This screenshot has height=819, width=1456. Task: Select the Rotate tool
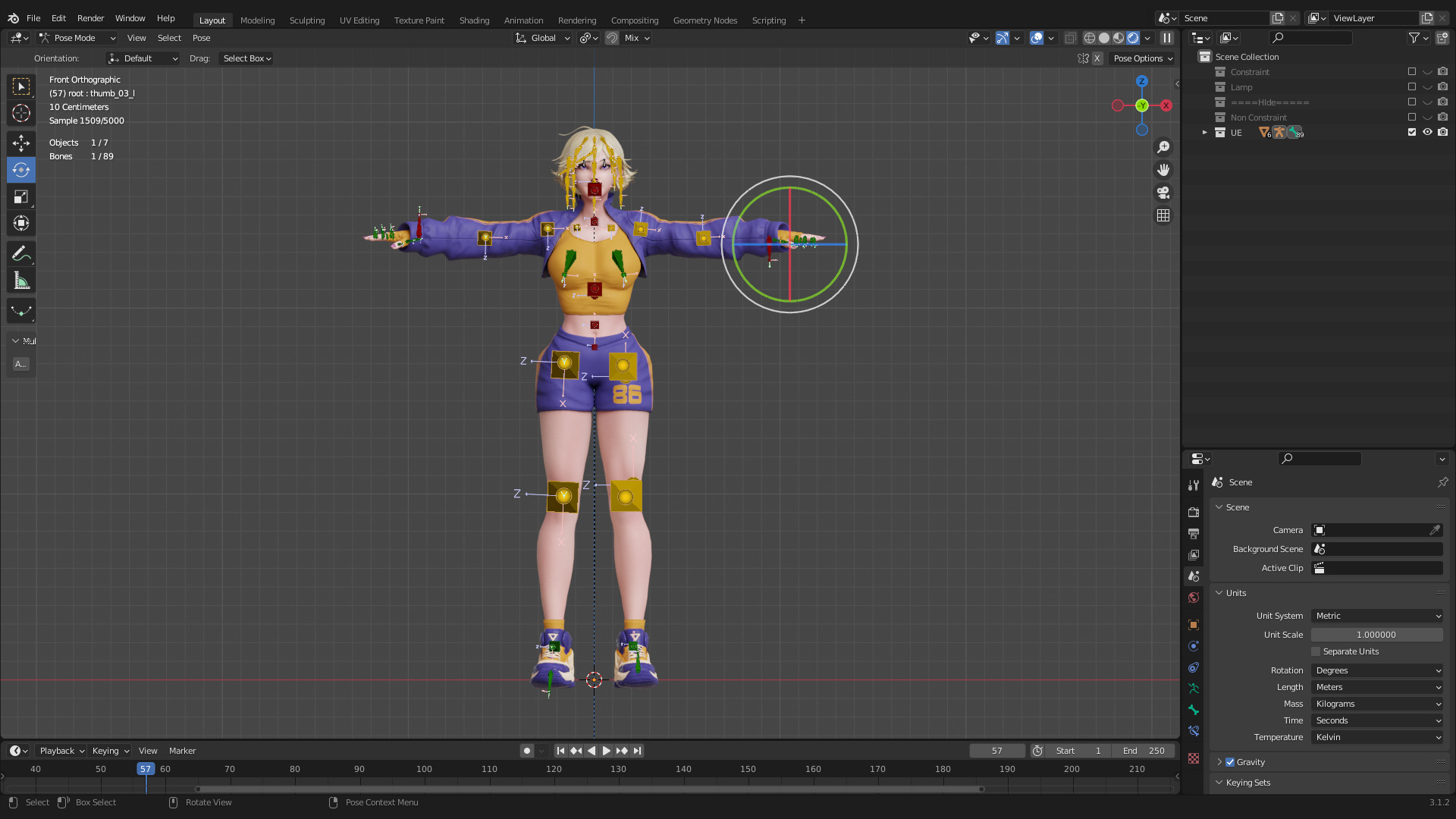pyautogui.click(x=21, y=170)
